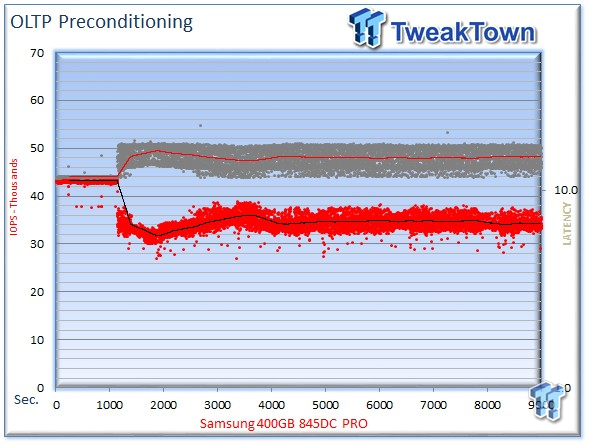
Task: Click the 'IOPS - Thousands' axis label
Action: point(14,197)
